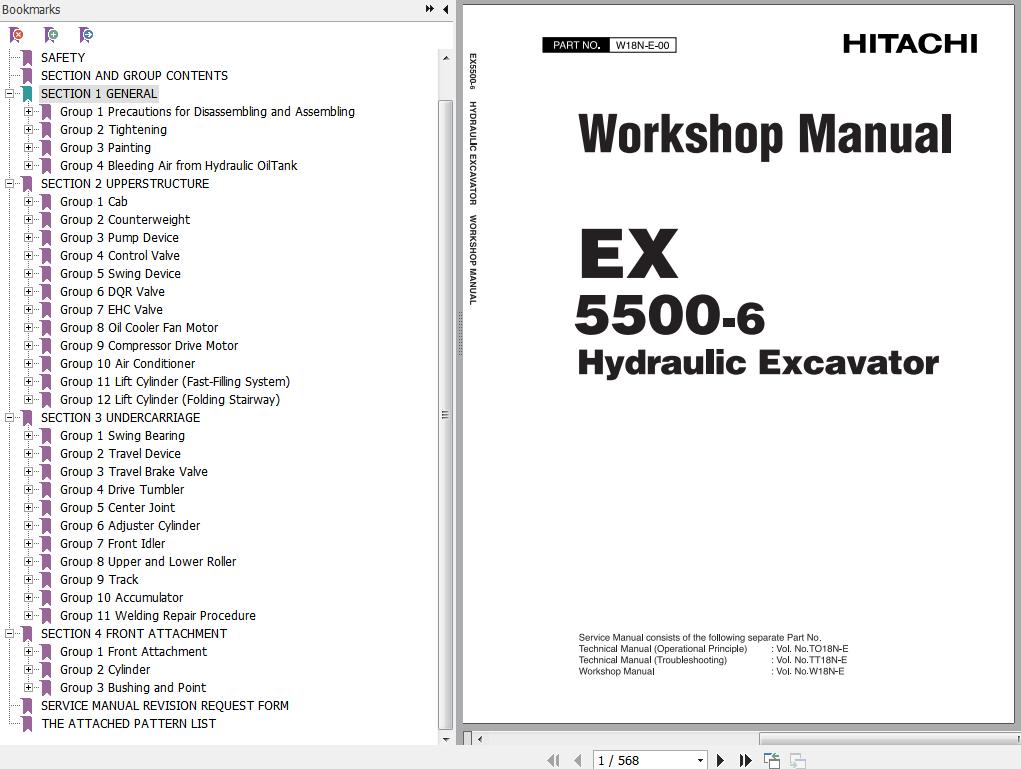
Task: Open Group 9 Compressor Drive Motor bookmark
Action: pos(149,346)
